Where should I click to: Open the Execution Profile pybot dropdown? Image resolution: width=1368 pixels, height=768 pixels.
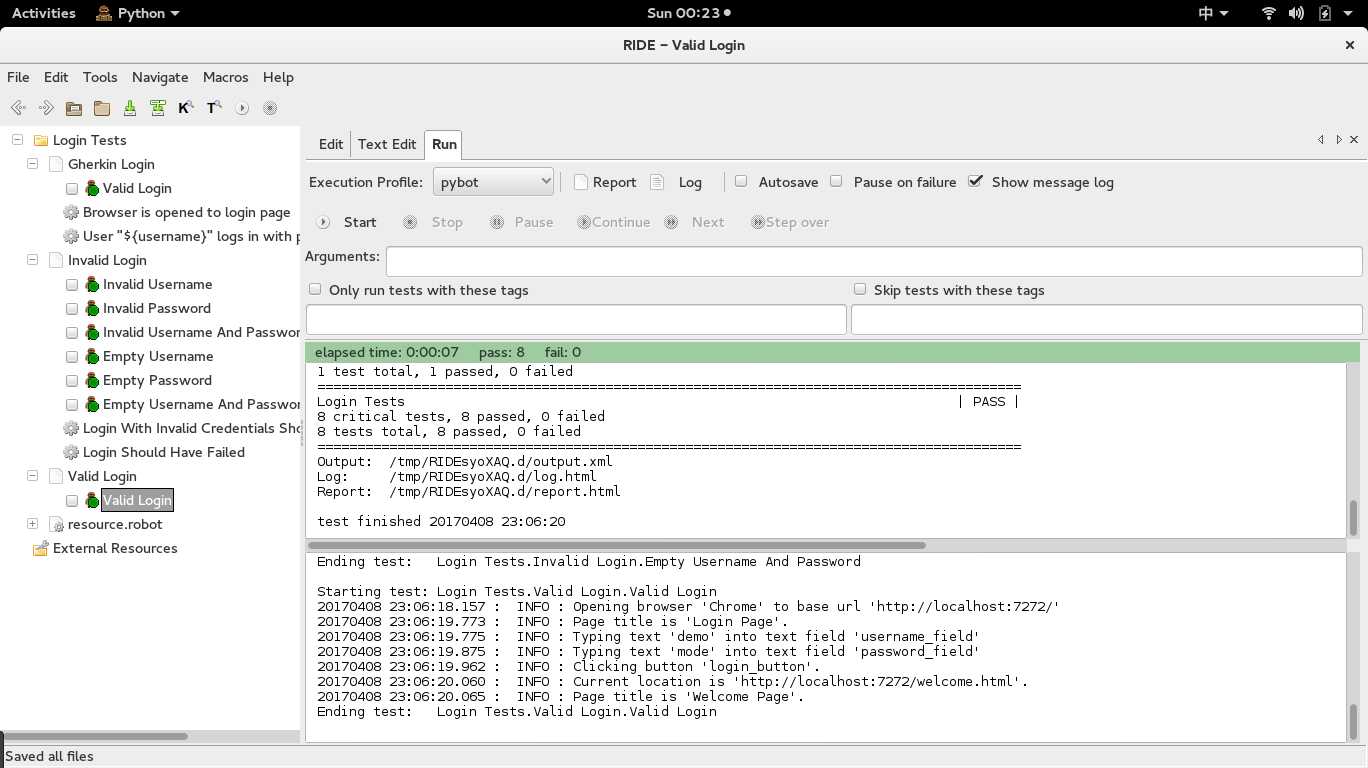pos(494,182)
